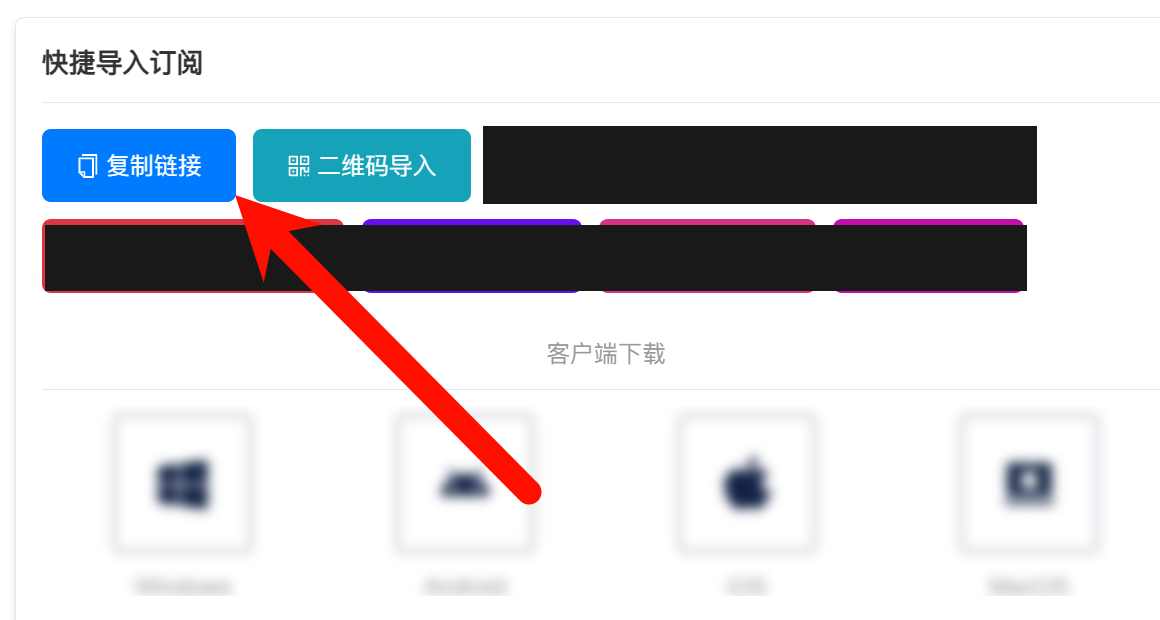Click the large black redacted block beside 二维码导入
1160x620 pixels.
click(760, 165)
